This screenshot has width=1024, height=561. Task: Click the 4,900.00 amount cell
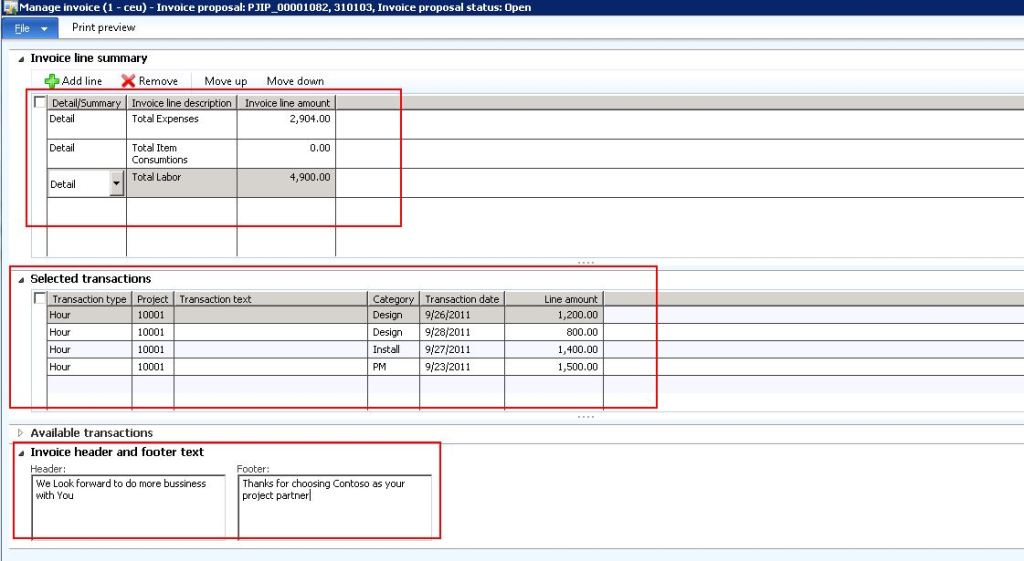[287, 183]
